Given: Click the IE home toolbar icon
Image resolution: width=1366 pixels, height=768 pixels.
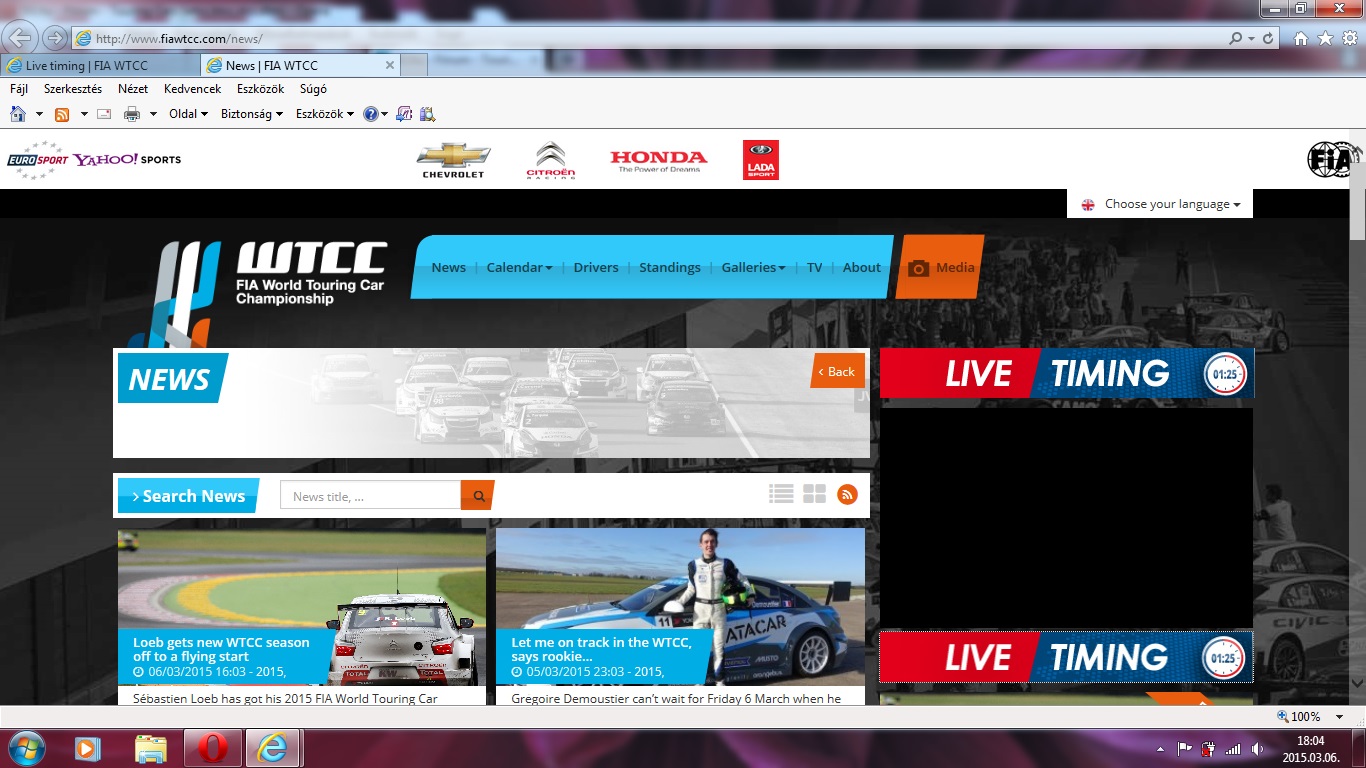Looking at the screenshot, I should point(18,114).
